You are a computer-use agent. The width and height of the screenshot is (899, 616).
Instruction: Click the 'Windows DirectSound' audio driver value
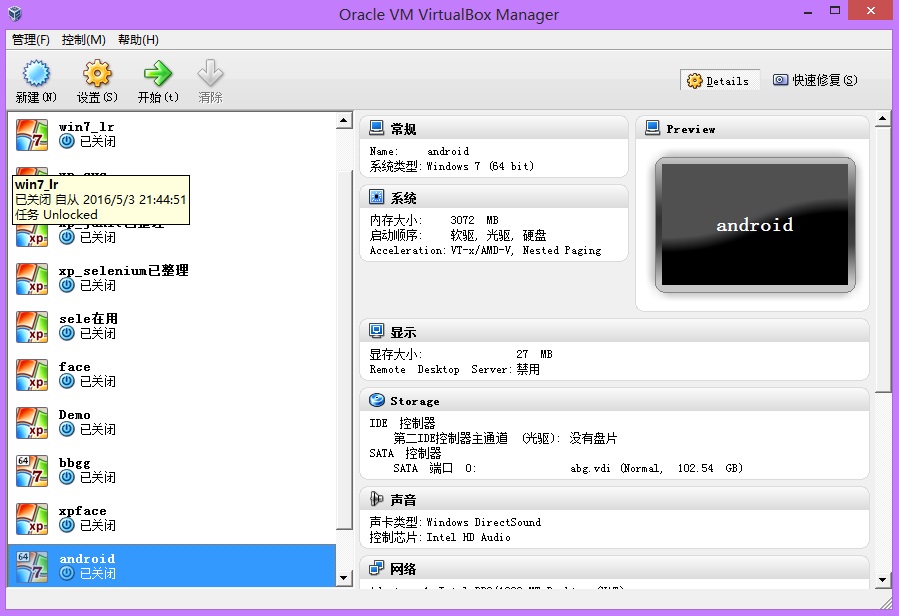(483, 523)
